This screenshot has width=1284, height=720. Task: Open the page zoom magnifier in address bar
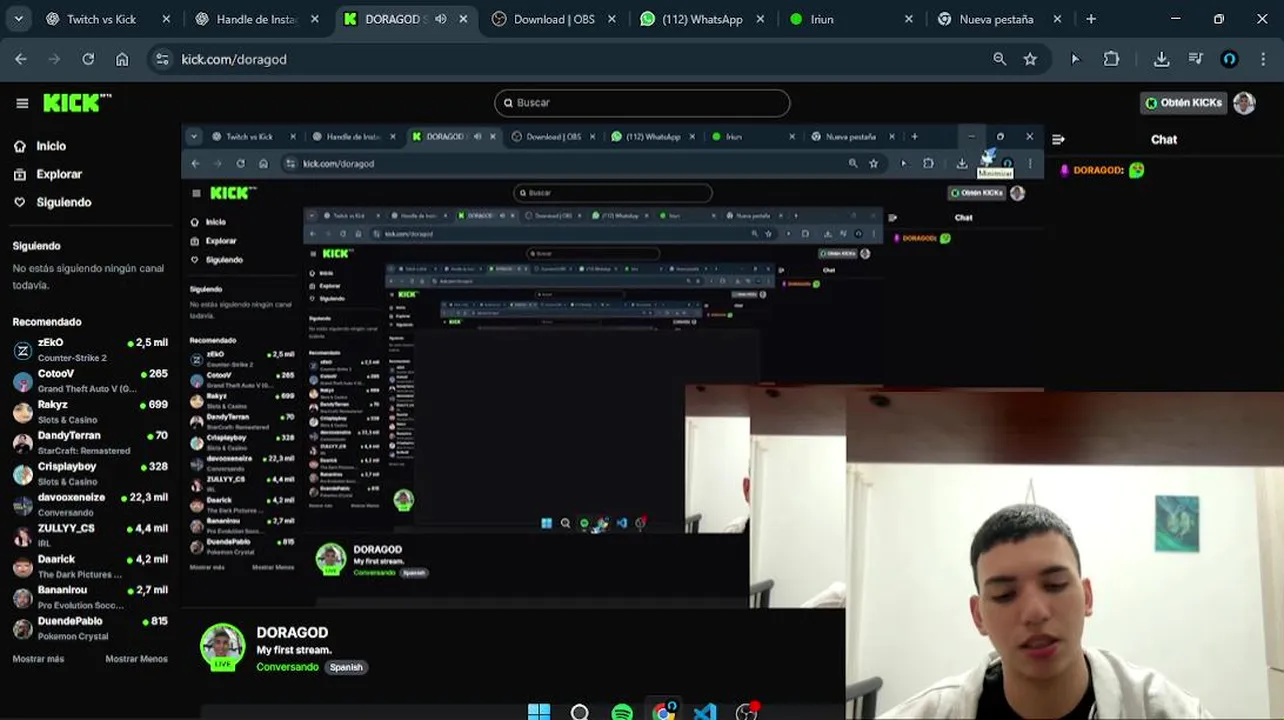click(x=999, y=59)
